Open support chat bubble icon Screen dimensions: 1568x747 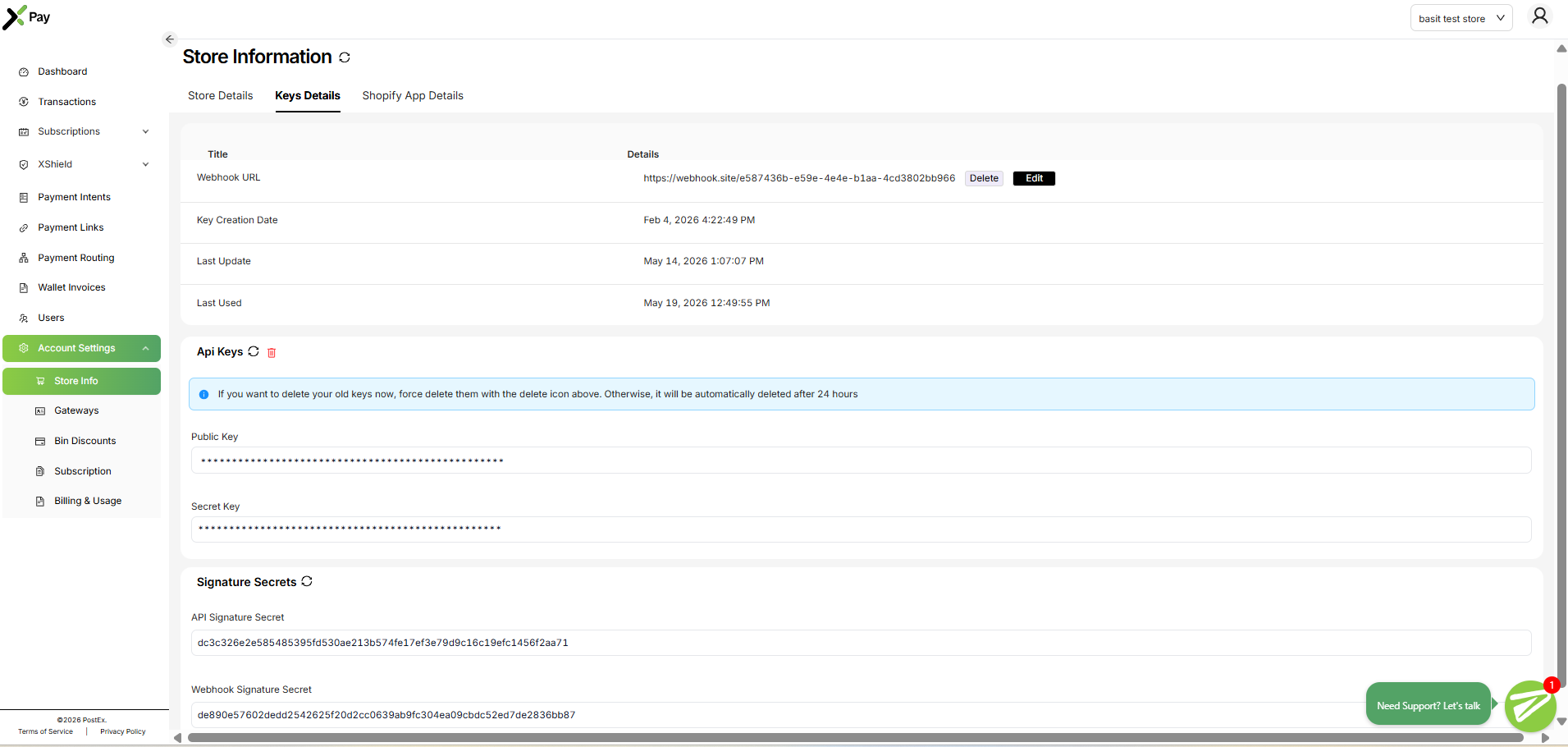click(x=1530, y=706)
